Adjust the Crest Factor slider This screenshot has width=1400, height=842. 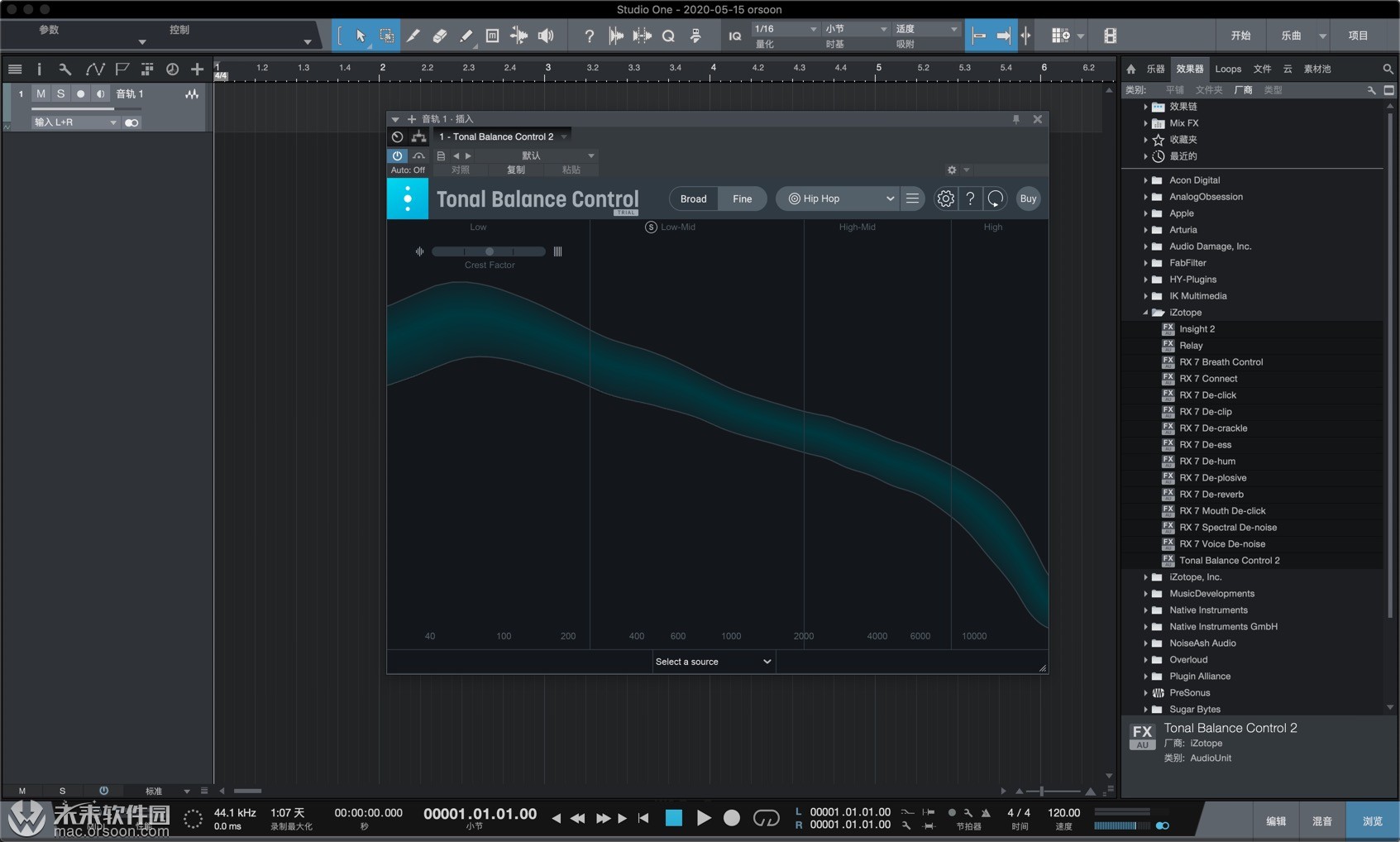tap(489, 251)
